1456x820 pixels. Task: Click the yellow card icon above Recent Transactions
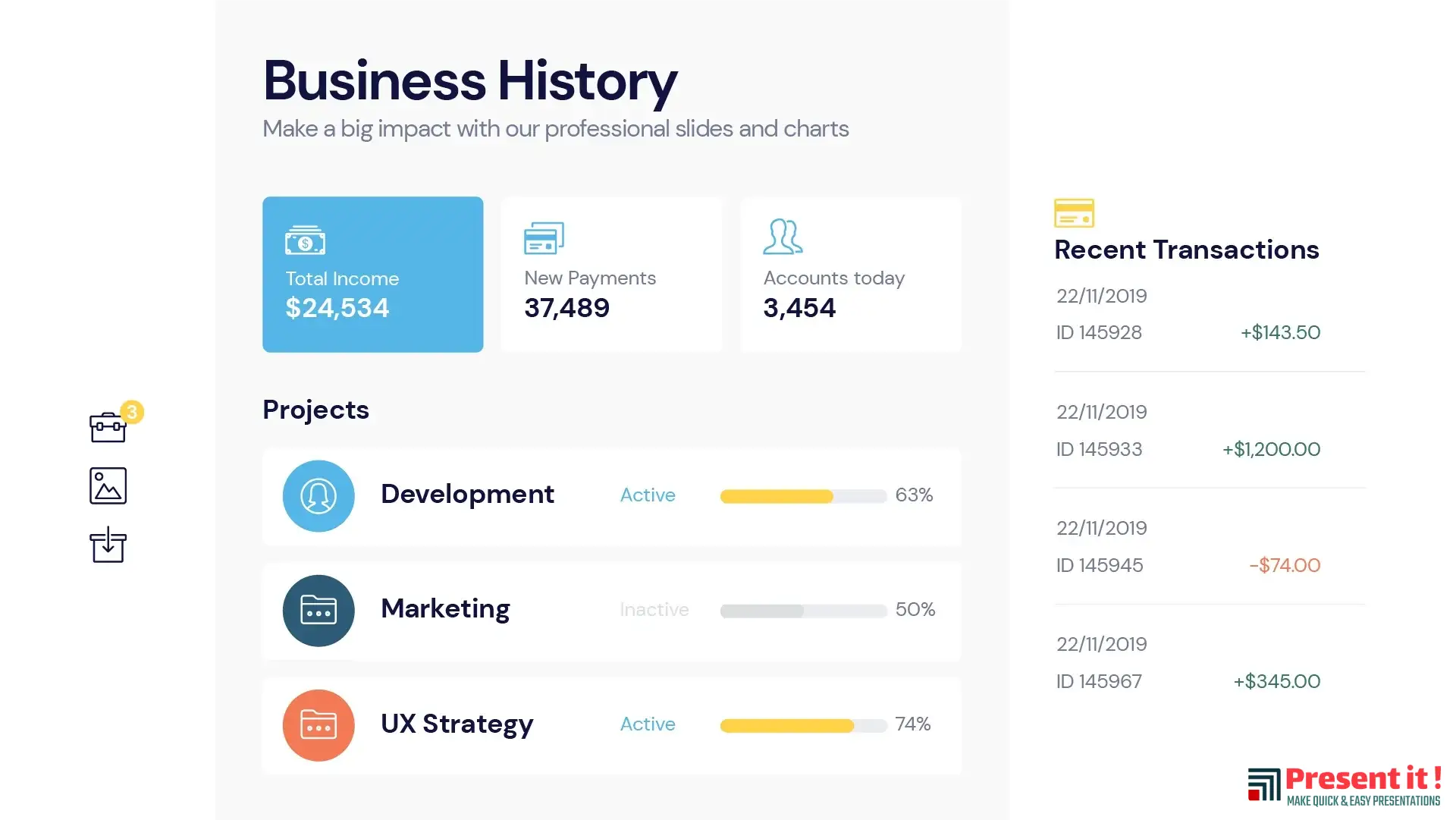click(x=1074, y=213)
